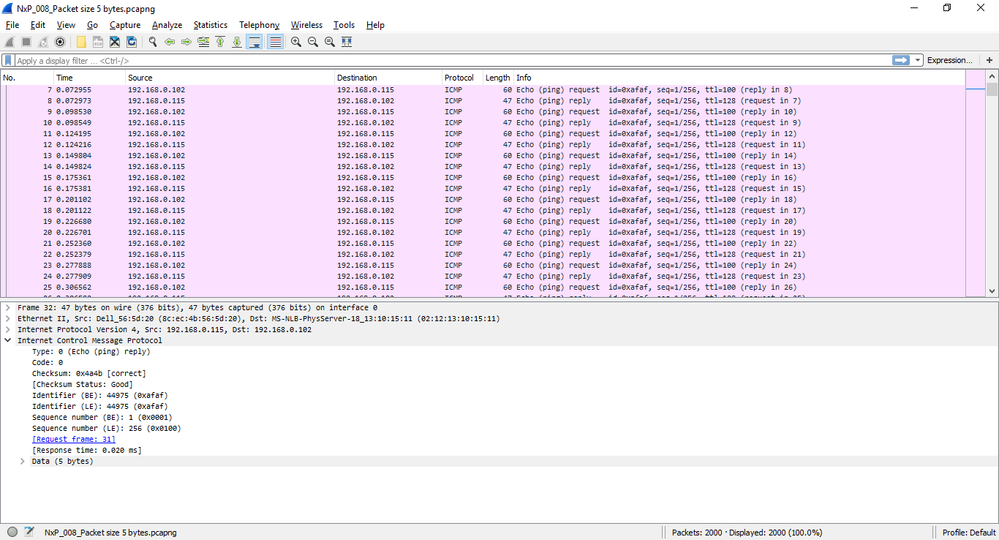The height and width of the screenshot is (540, 999).
Task: Click the display filter bookmark icon
Action: [8, 60]
